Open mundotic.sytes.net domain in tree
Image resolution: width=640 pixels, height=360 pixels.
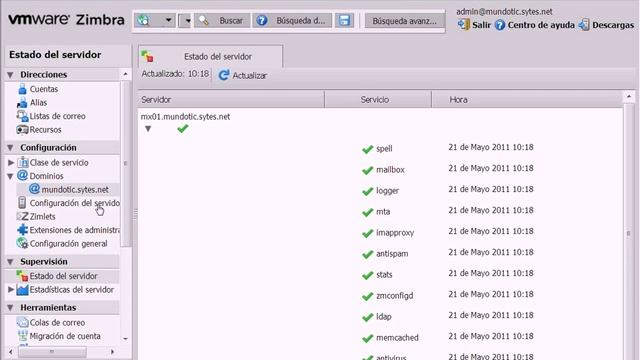click(x=75, y=190)
